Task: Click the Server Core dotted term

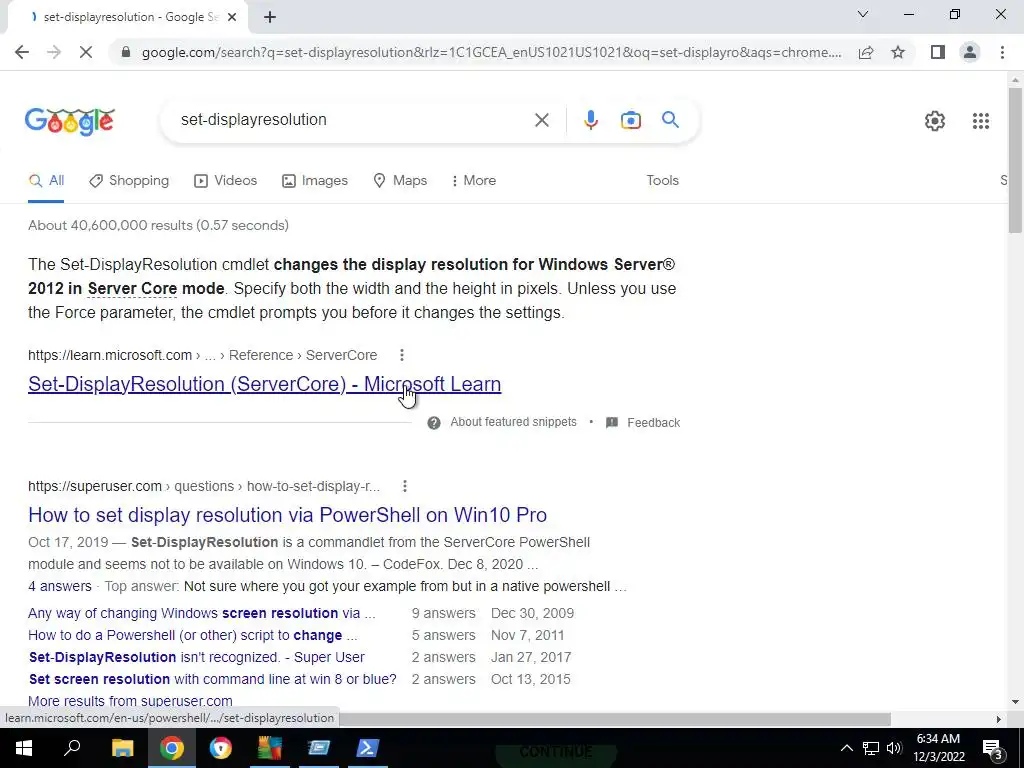Action: [132, 289]
